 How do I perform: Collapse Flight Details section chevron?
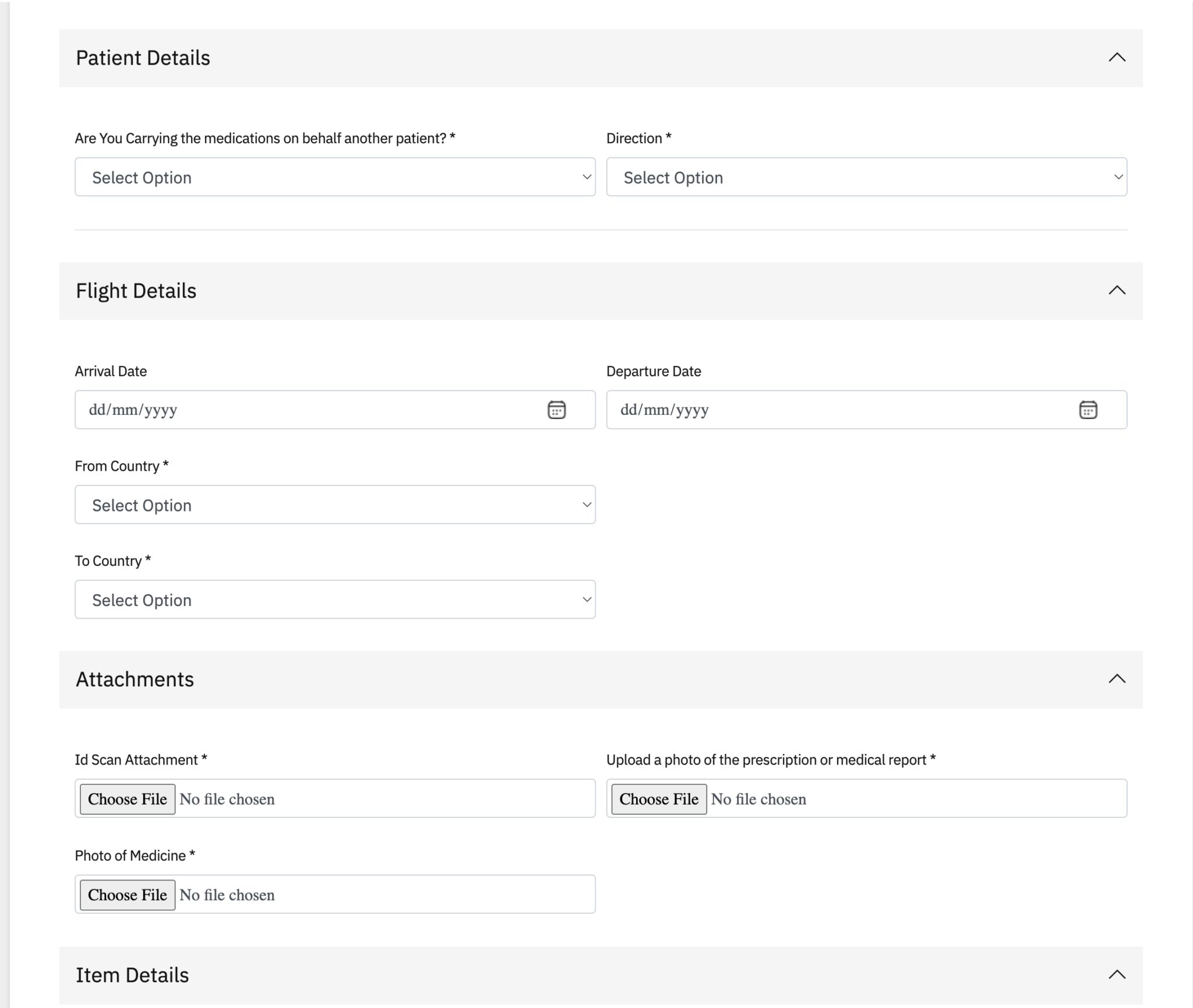click(1116, 290)
